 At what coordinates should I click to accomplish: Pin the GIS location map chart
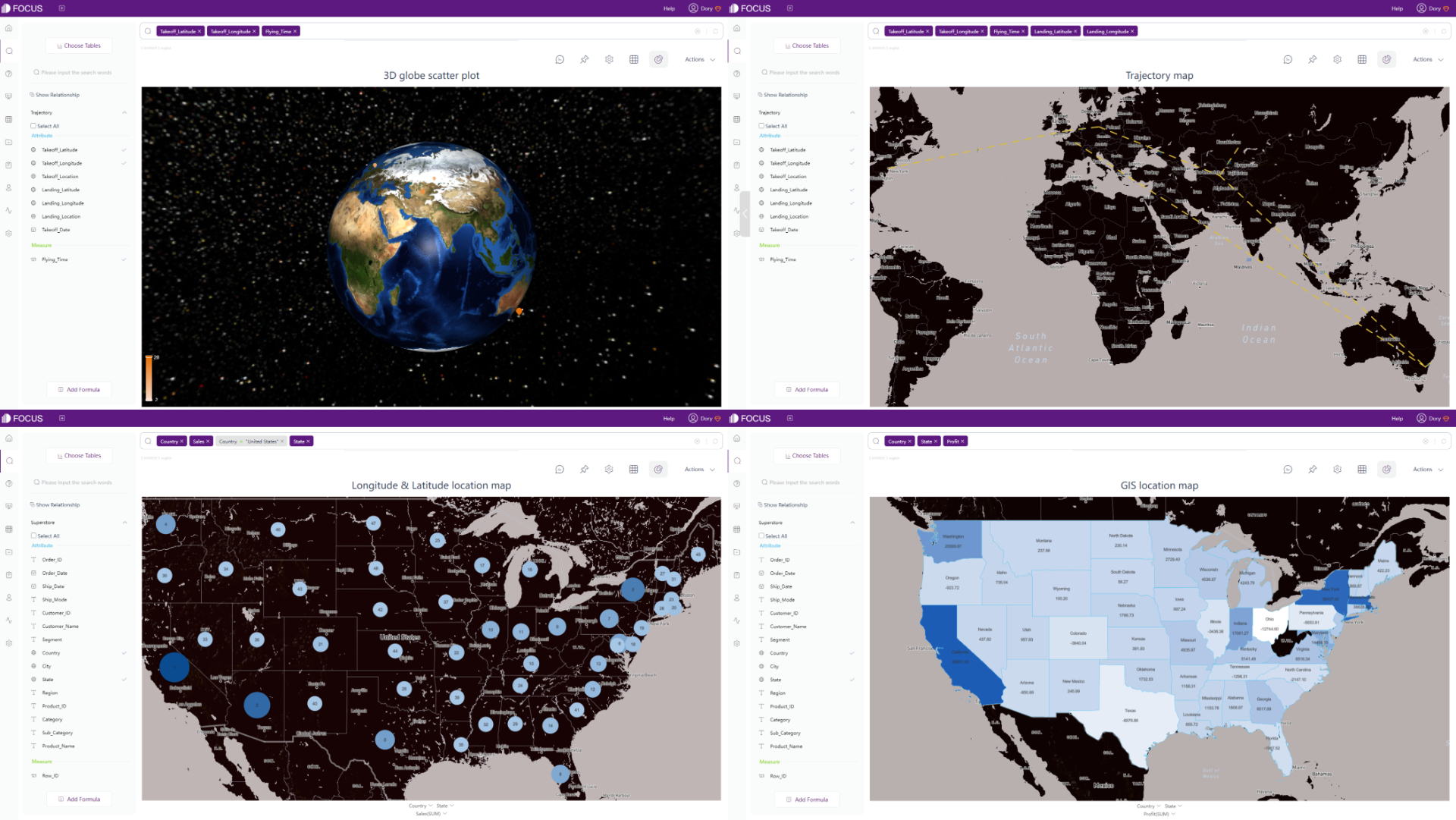[x=1313, y=470]
